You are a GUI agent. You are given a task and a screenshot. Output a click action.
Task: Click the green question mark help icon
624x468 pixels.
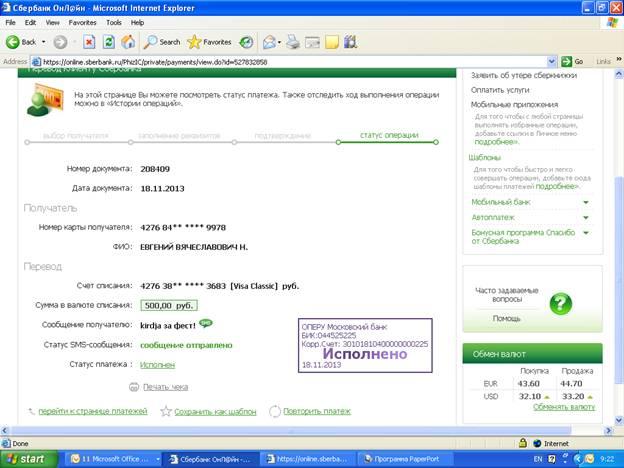click(x=561, y=303)
